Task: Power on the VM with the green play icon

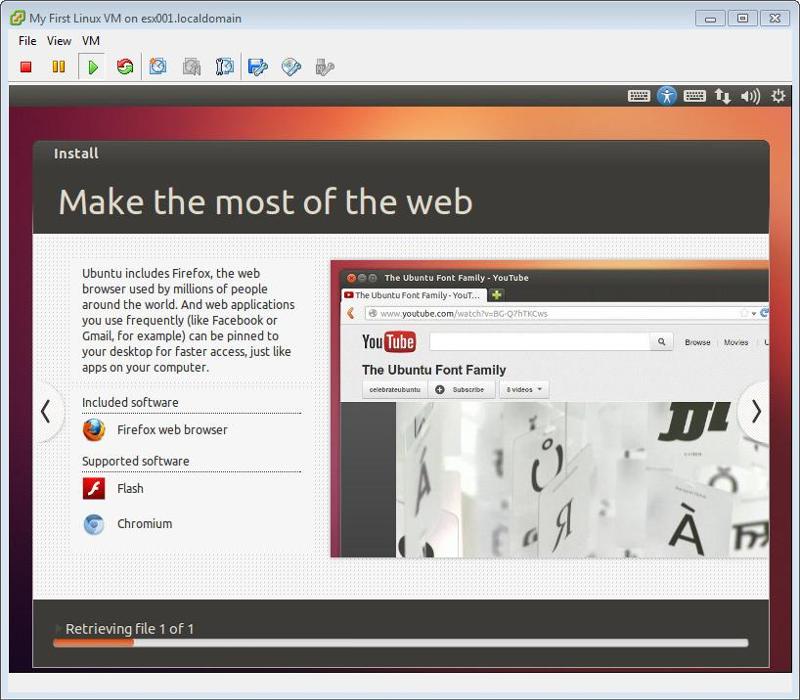Action: click(x=92, y=67)
